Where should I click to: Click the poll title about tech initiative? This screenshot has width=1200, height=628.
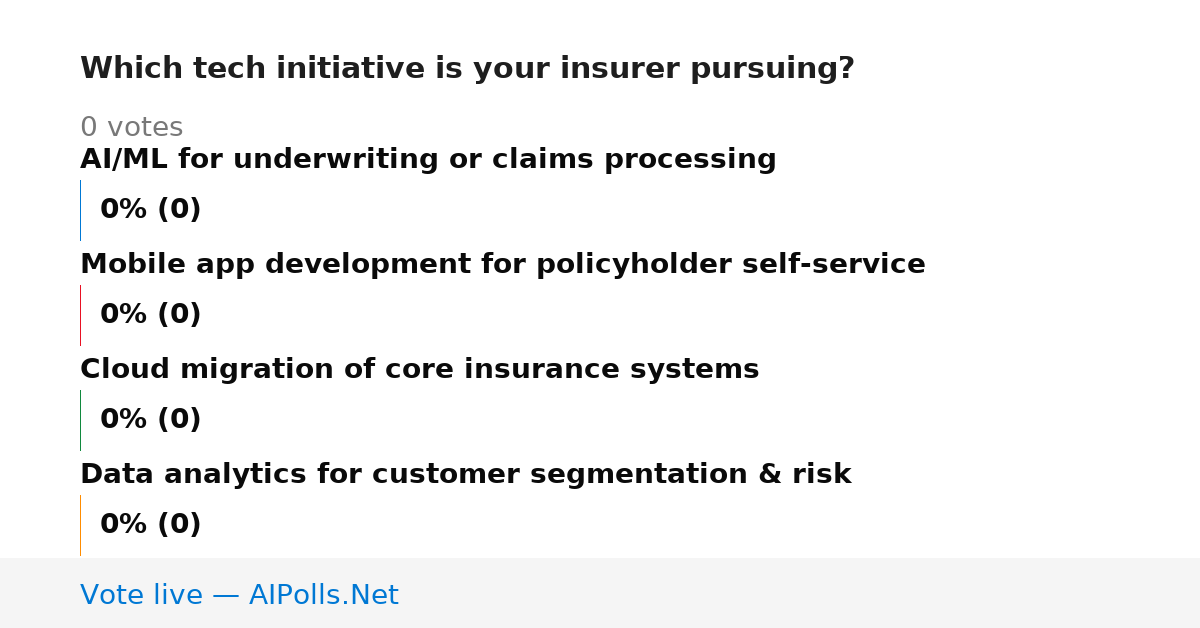coord(467,69)
